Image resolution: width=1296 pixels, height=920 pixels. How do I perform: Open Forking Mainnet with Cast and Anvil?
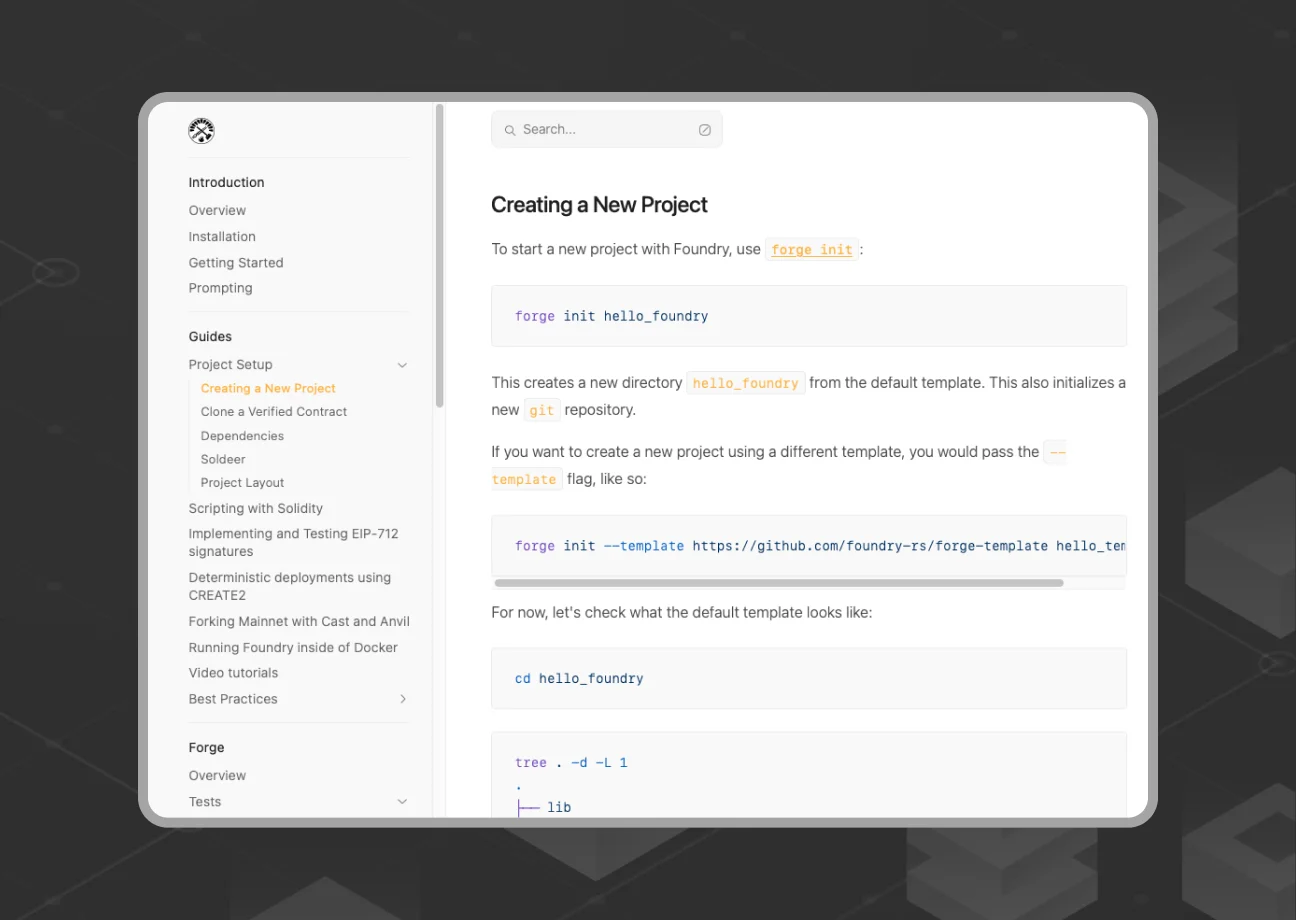tap(299, 622)
